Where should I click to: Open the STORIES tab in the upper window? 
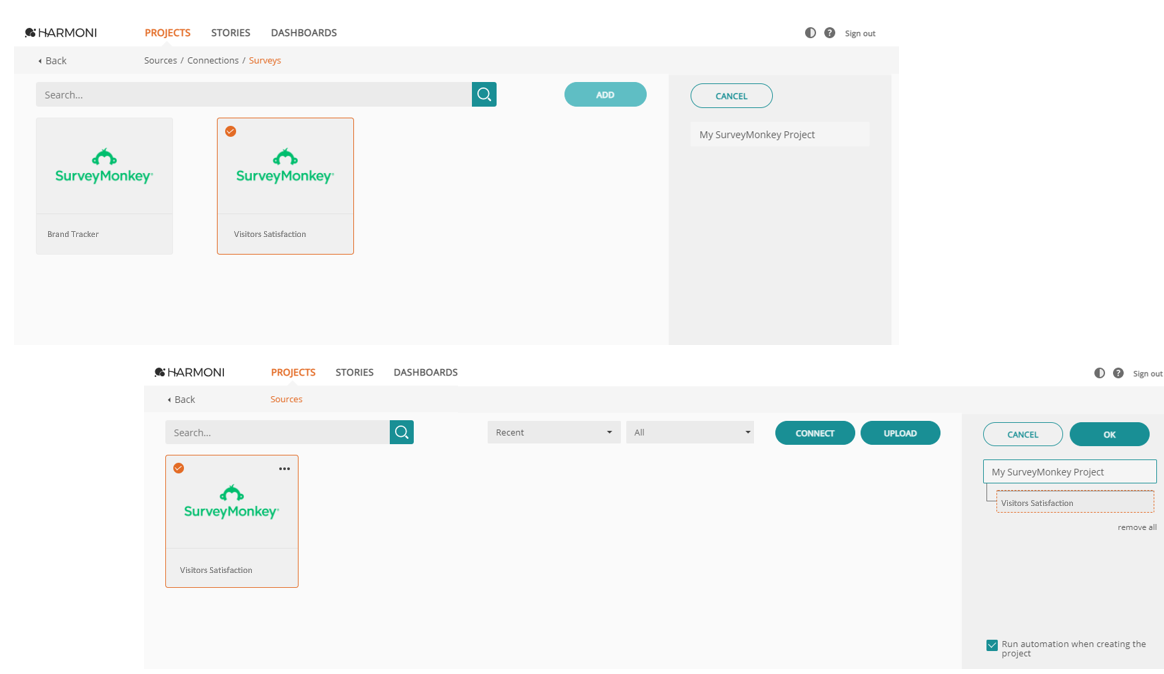point(231,33)
